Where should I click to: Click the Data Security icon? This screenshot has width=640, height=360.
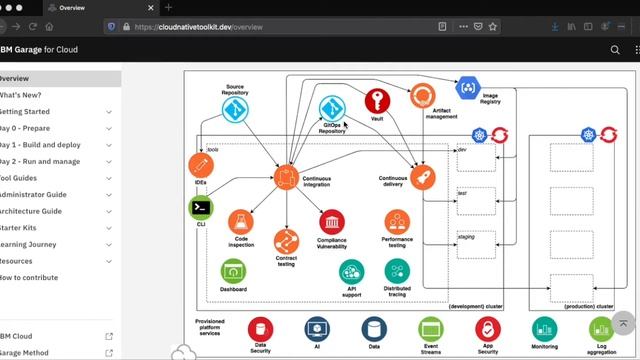point(260,329)
